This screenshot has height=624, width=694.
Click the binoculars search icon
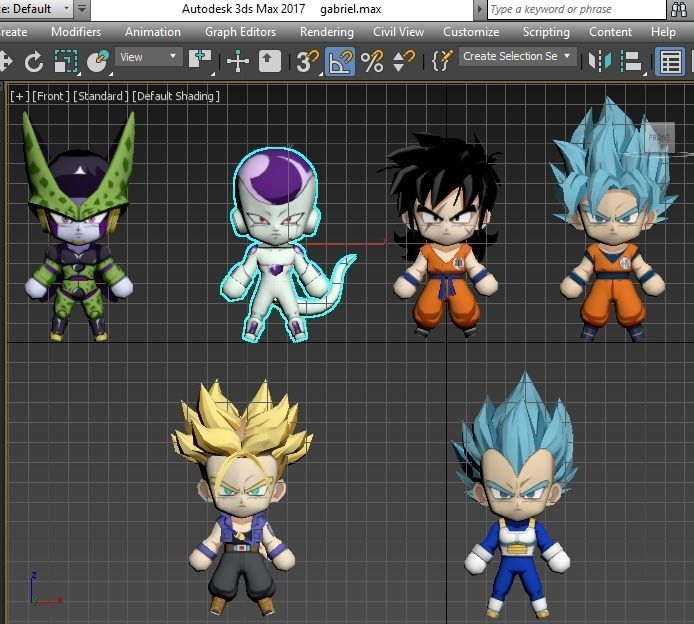679,9
